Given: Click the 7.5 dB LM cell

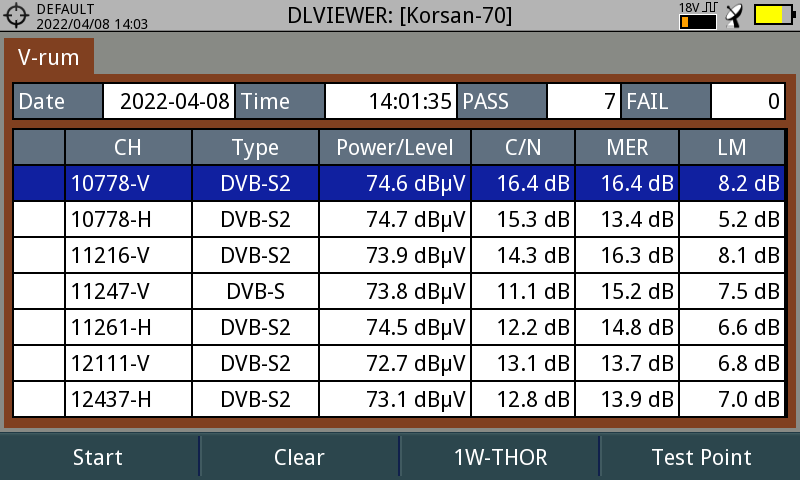Looking at the screenshot, I should pos(732,291).
